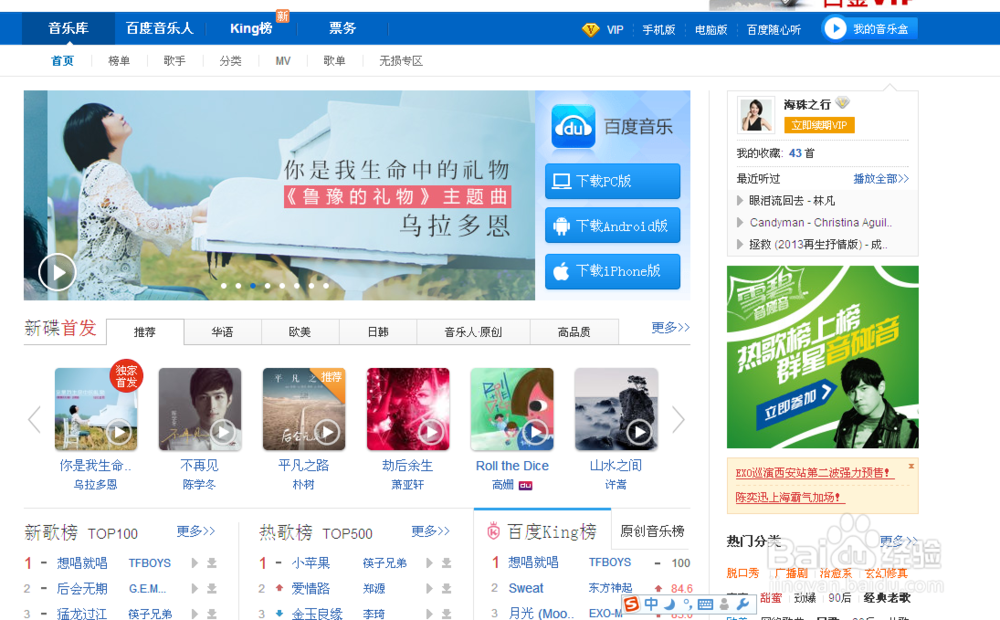Toggle Chinese input mode 中 on IME bar
This screenshot has width=1000, height=620.
point(651,603)
